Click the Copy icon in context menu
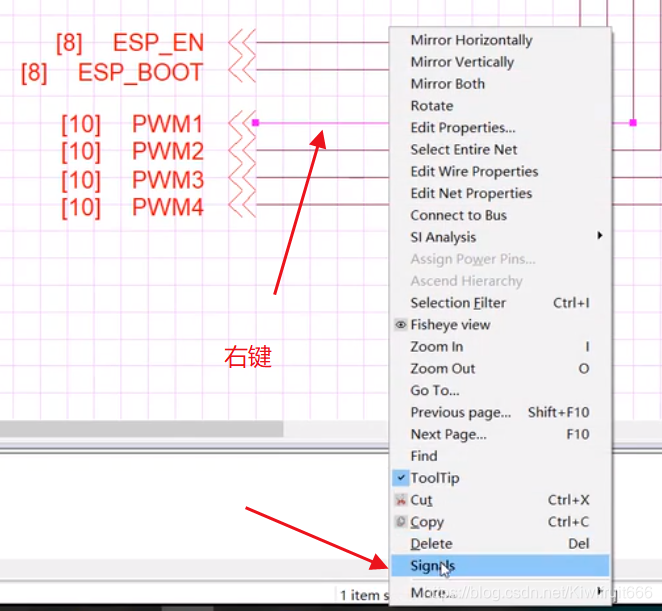The image size is (662, 611). click(401, 522)
